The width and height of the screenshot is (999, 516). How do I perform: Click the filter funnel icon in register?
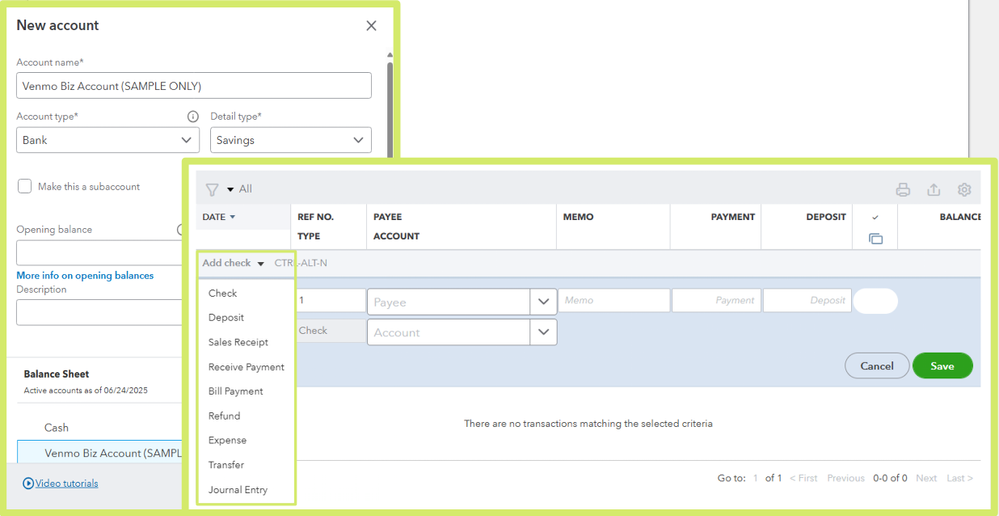click(x=212, y=189)
